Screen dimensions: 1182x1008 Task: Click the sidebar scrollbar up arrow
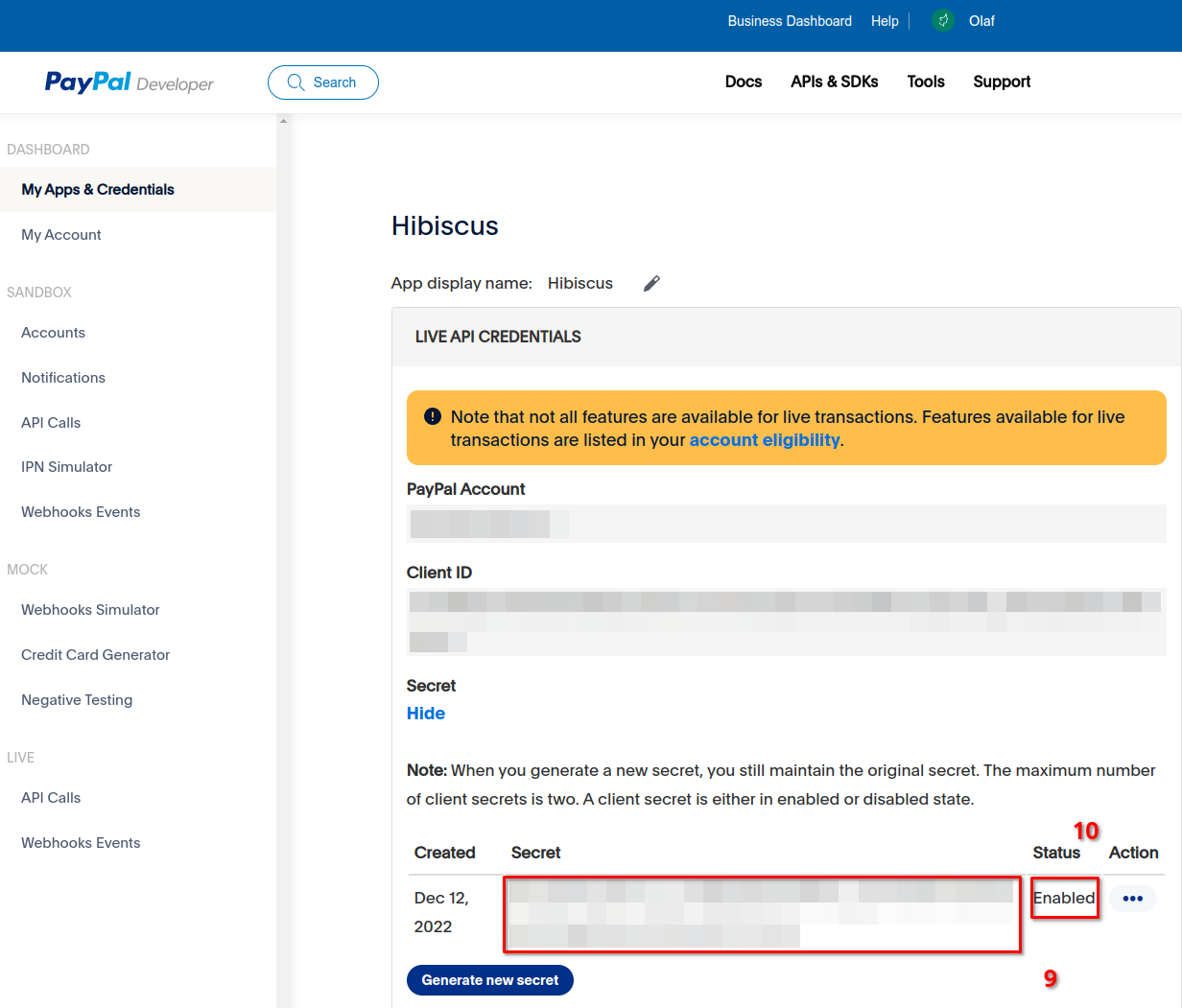click(x=283, y=121)
